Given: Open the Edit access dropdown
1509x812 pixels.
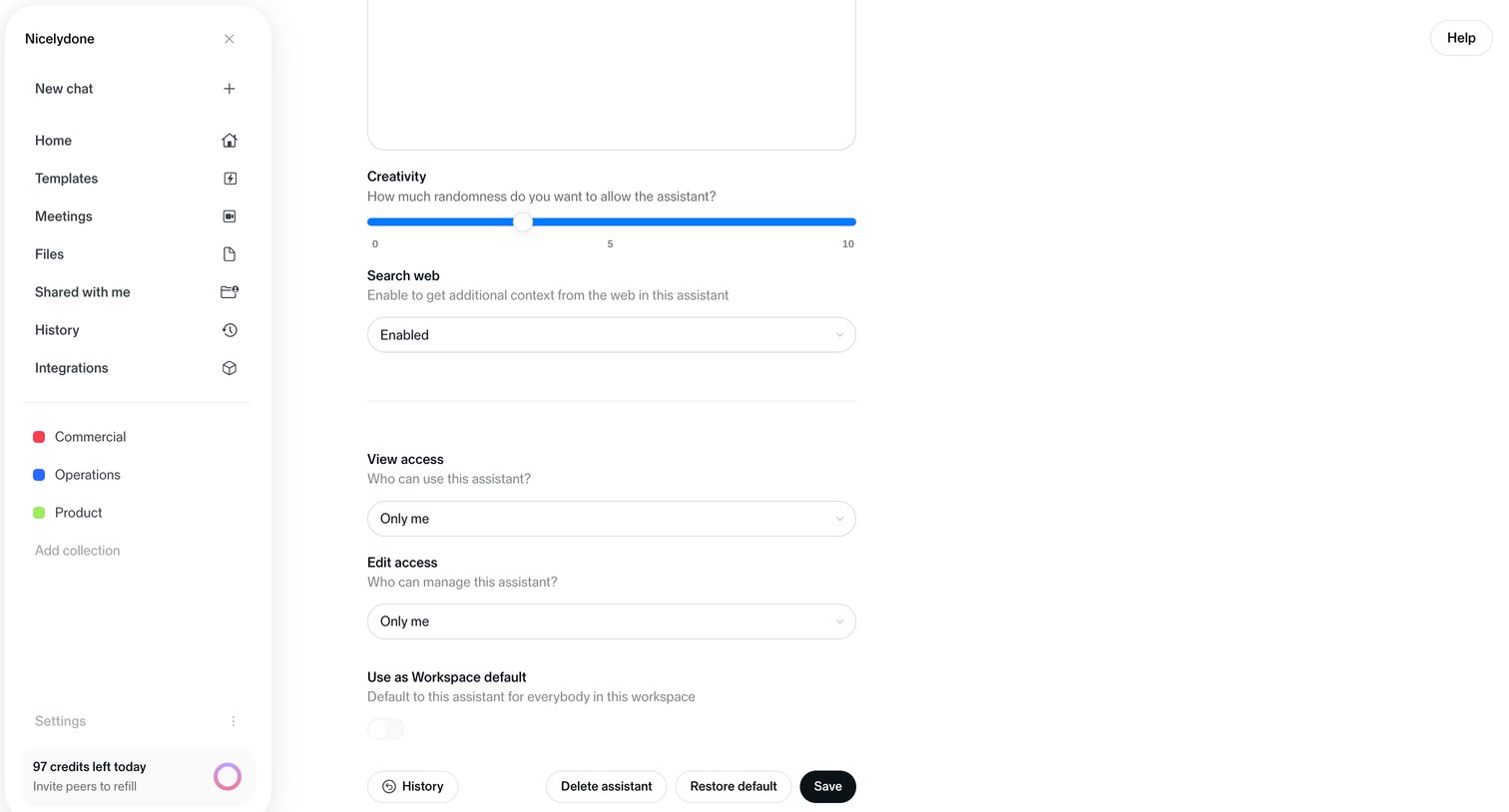Looking at the screenshot, I should coord(612,621).
